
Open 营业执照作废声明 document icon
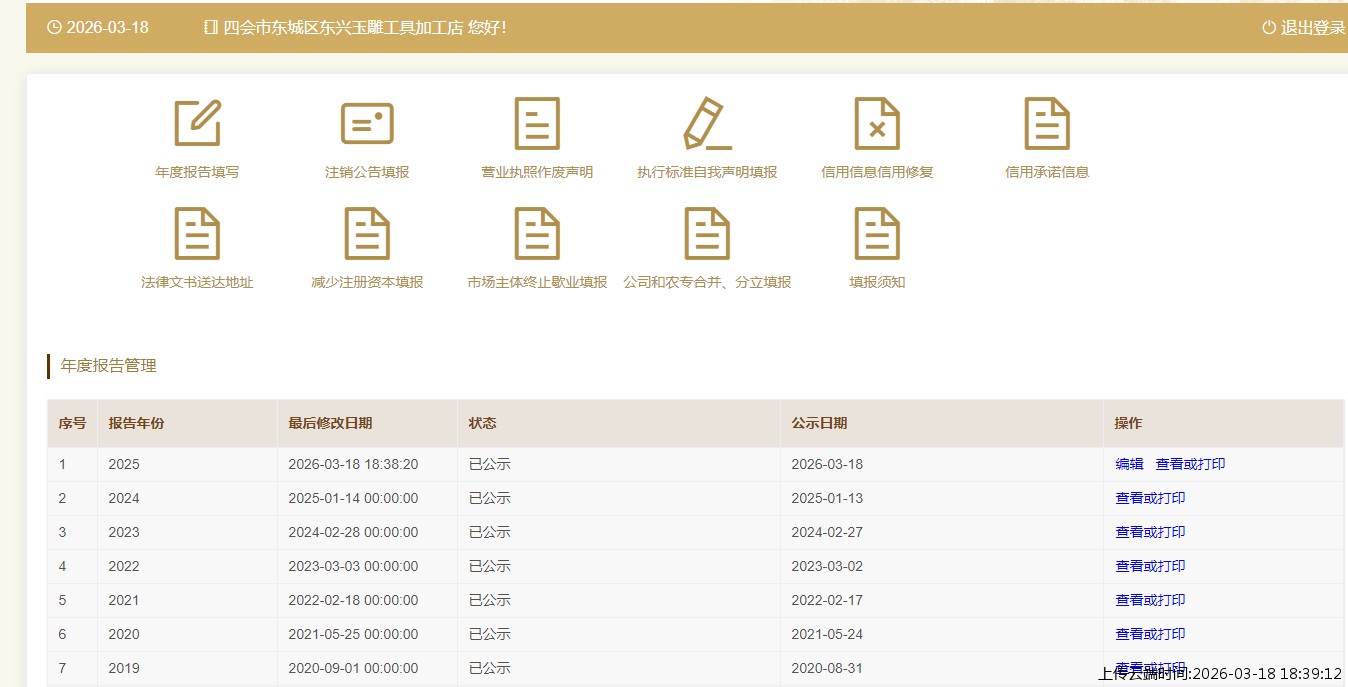tap(537, 124)
